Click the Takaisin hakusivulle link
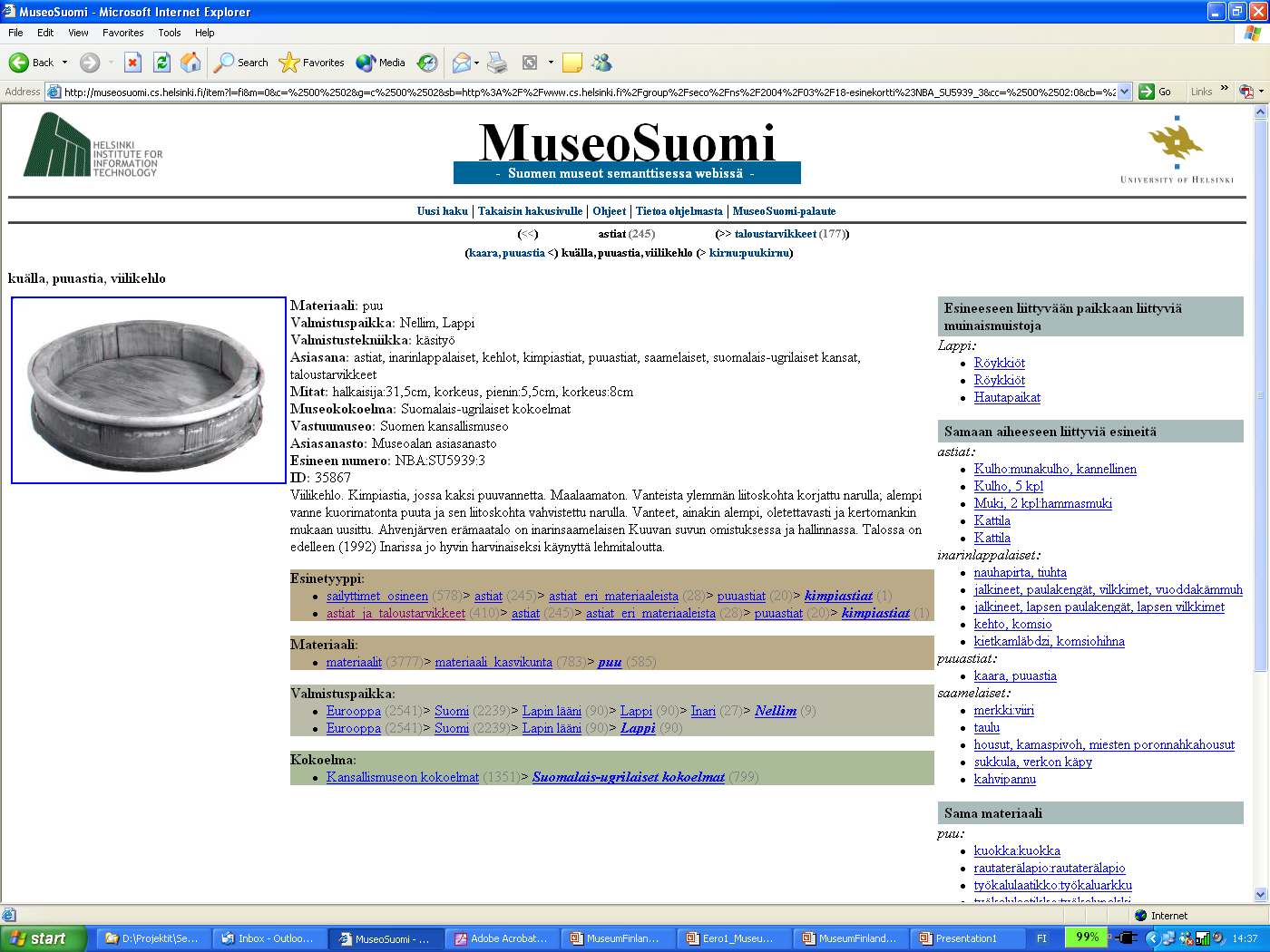 531,211
